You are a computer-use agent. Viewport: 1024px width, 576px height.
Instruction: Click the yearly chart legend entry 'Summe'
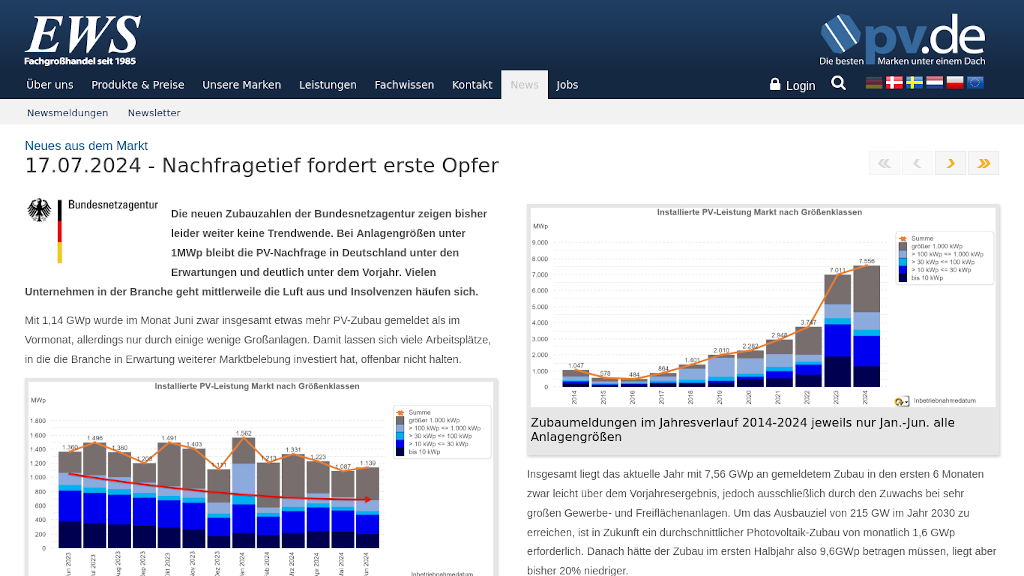[x=922, y=238]
